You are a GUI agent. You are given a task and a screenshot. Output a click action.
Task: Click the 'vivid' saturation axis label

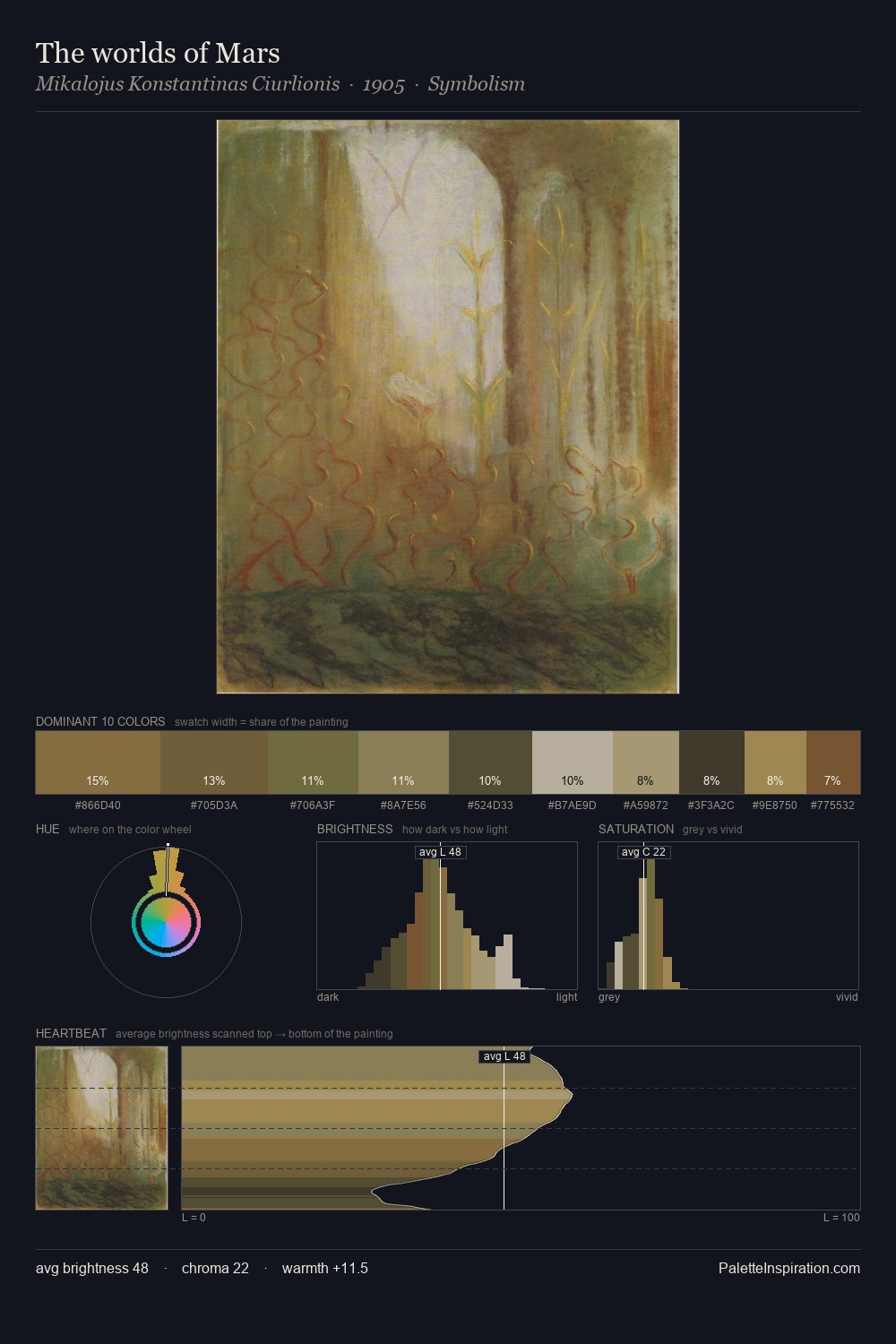click(847, 997)
